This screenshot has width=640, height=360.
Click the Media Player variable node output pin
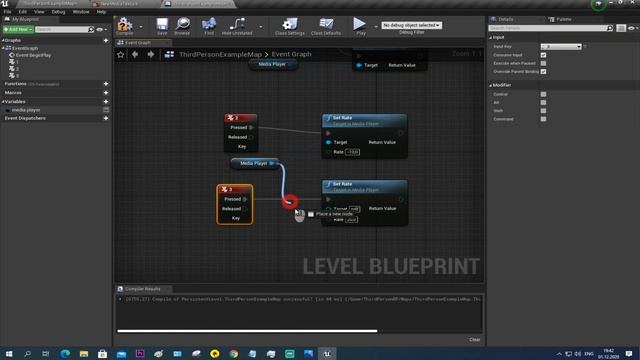[x=272, y=163]
